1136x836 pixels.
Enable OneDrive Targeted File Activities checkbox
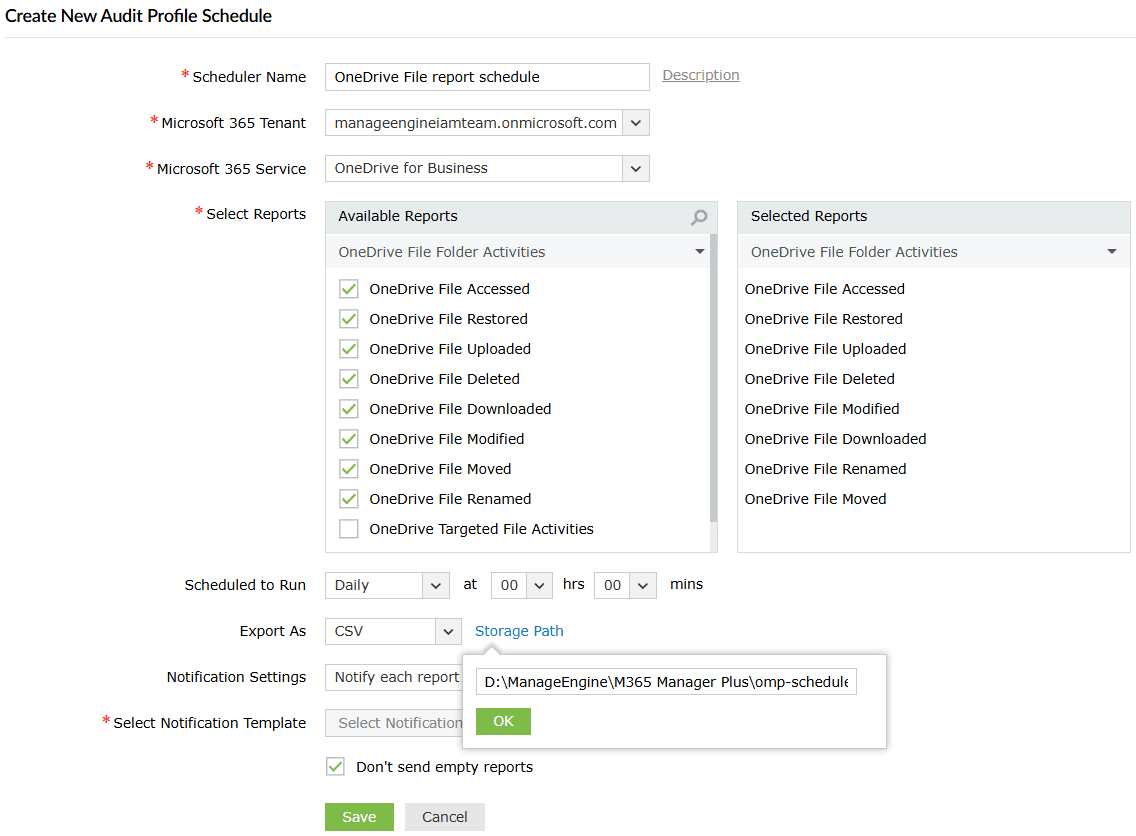click(349, 529)
